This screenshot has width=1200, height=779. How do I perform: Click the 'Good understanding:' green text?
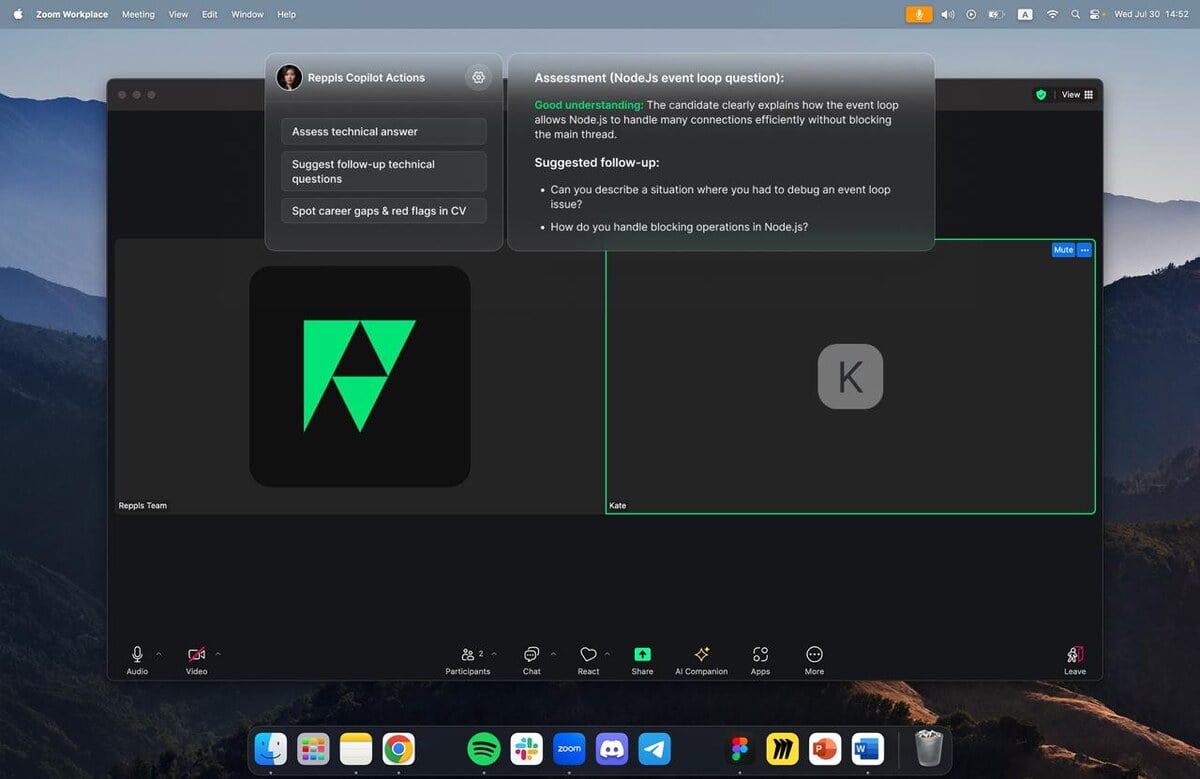(589, 105)
